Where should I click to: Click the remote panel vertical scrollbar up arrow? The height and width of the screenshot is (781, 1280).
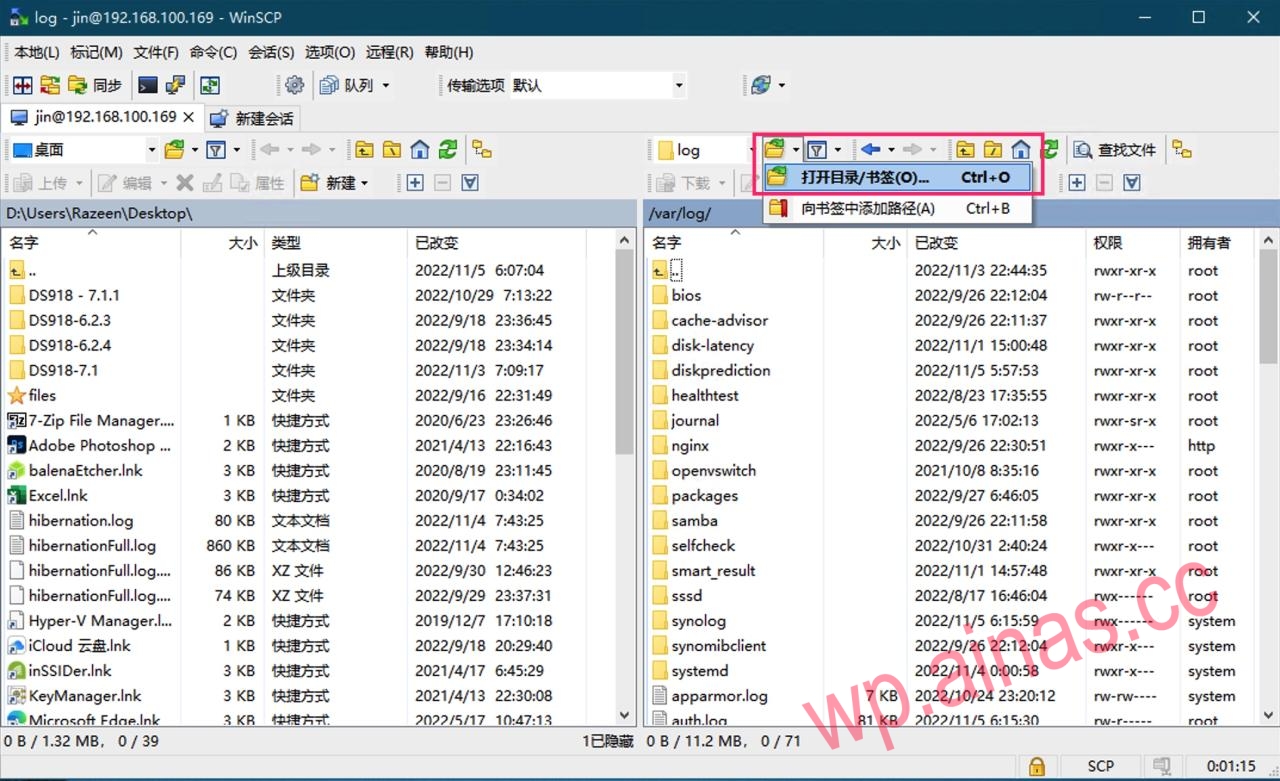pyautogui.click(x=1268, y=241)
